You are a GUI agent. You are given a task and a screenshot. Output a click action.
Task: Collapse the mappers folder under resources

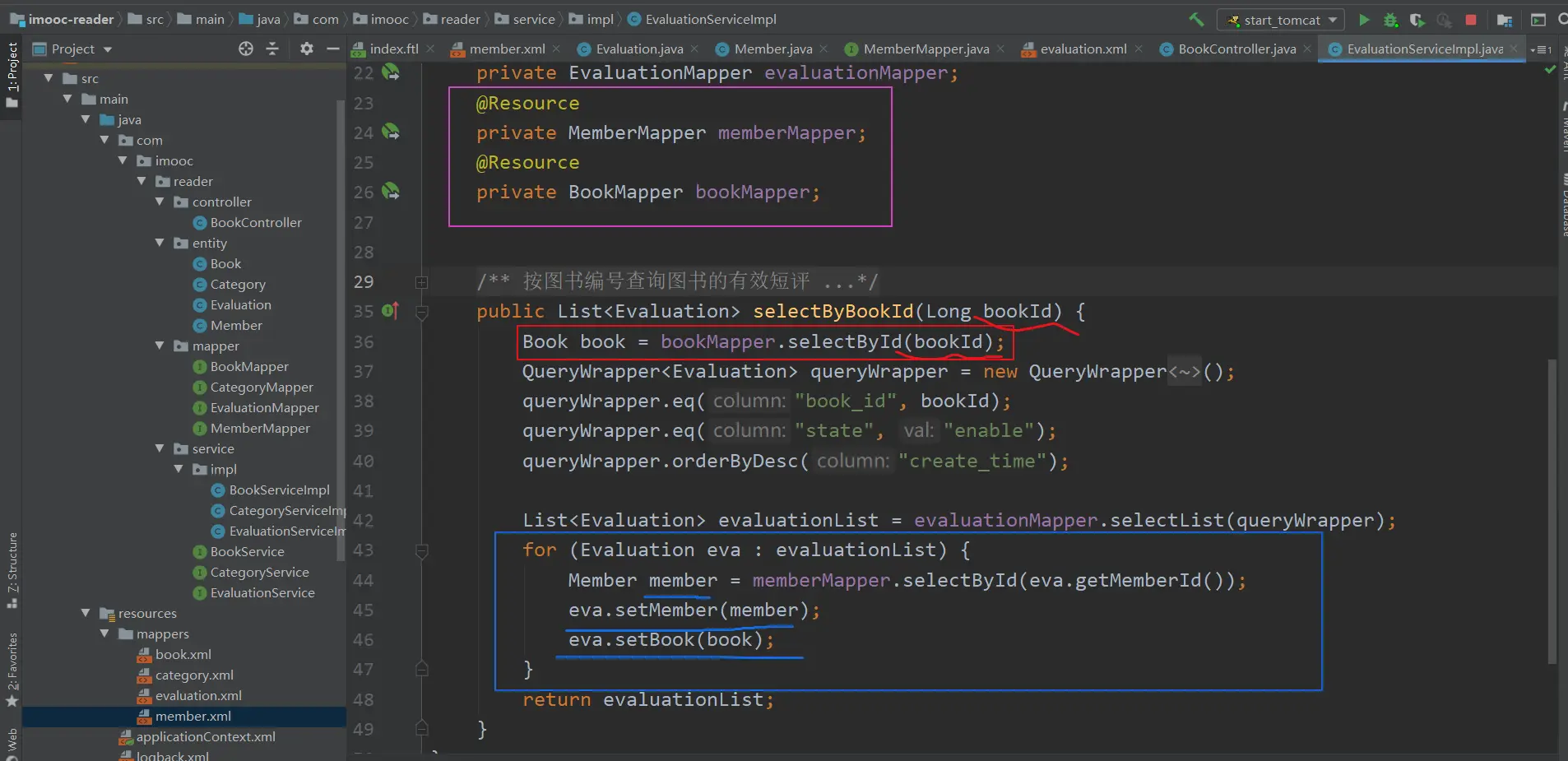104,633
